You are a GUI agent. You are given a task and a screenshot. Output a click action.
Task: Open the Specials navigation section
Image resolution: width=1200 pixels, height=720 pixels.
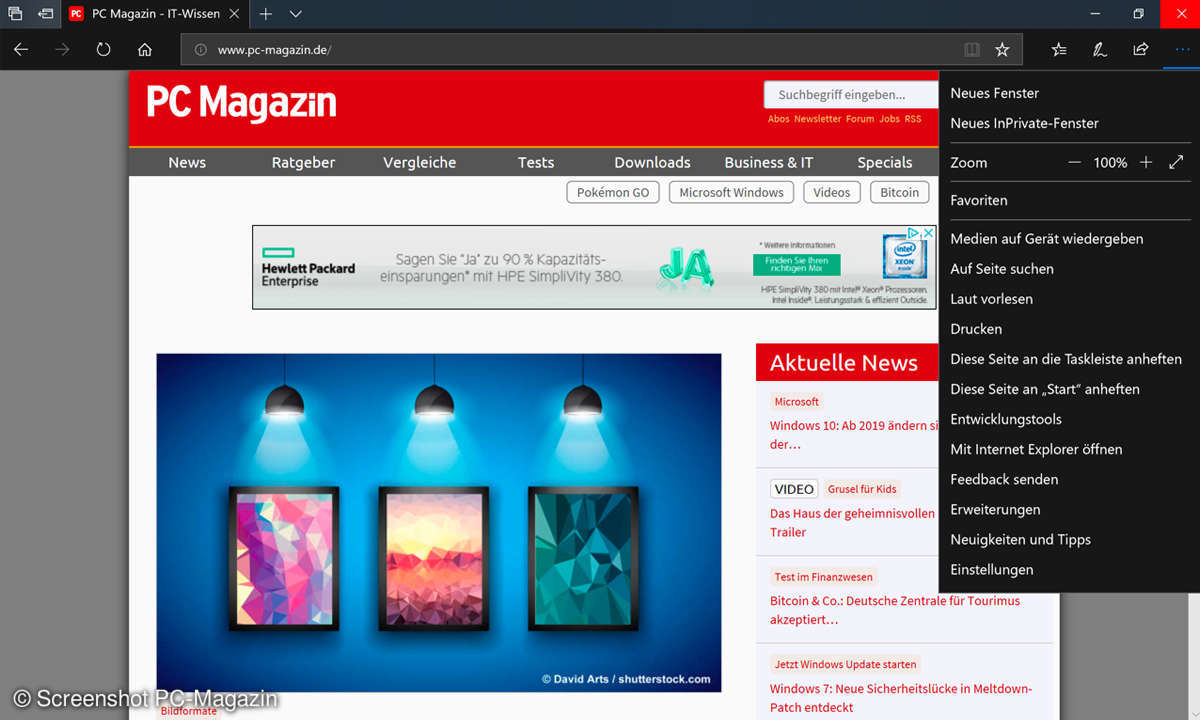tap(885, 162)
